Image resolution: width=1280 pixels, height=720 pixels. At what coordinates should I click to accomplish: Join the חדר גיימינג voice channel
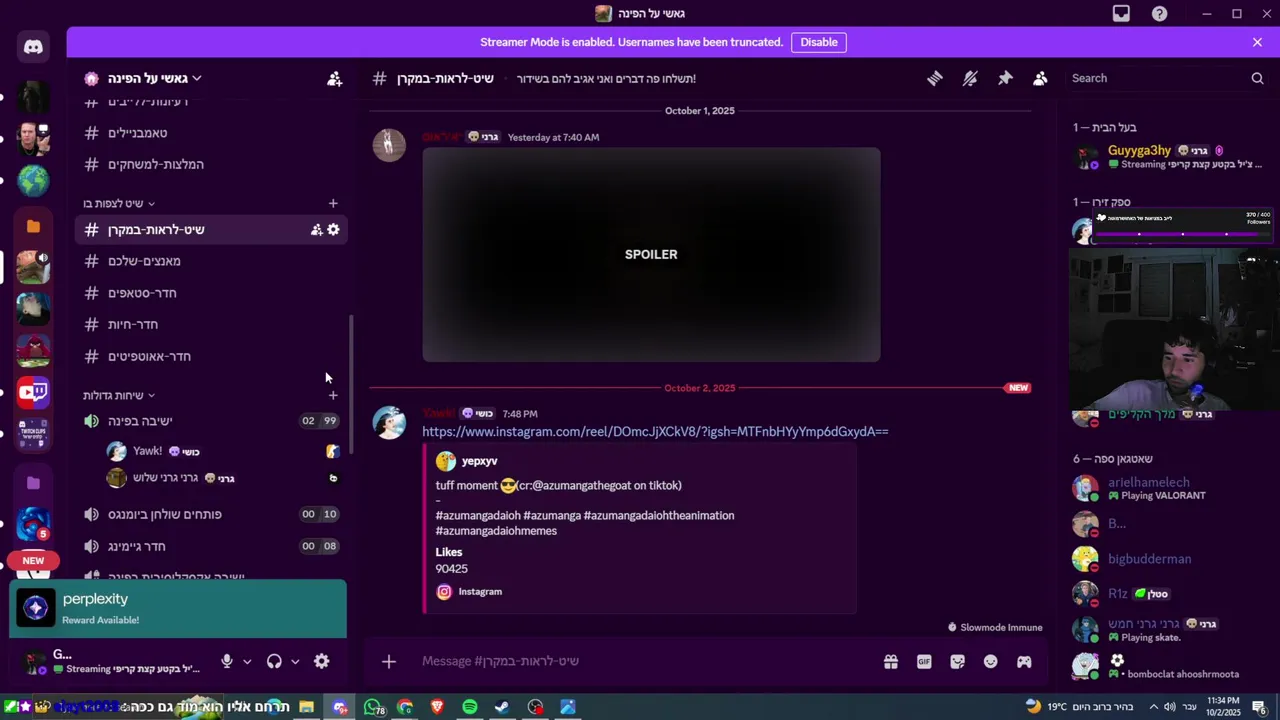[x=210, y=546]
